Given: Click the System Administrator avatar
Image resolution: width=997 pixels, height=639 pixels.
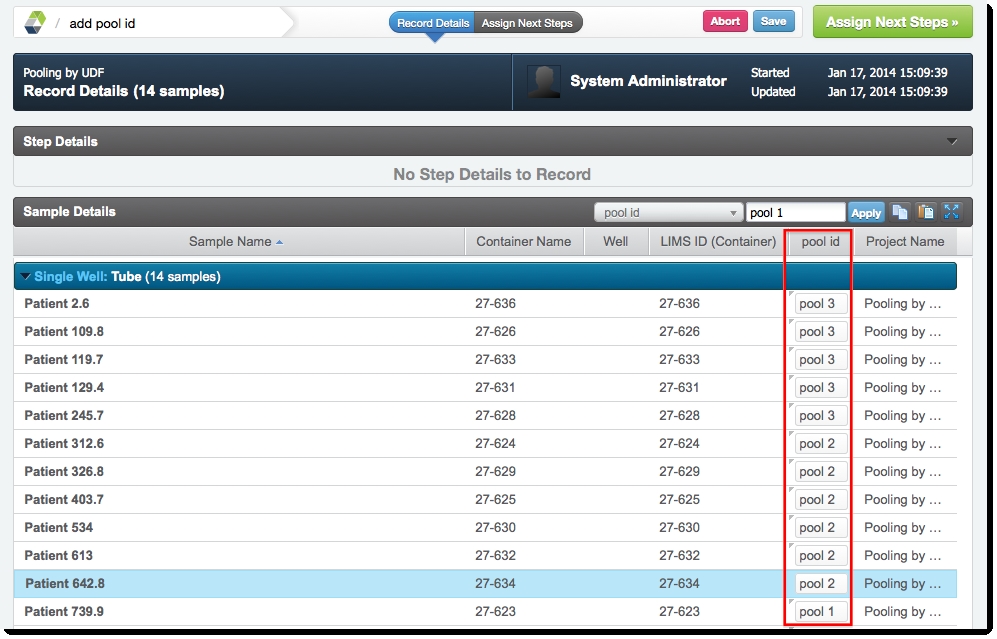Looking at the screenshot, I should tap(544, 82).
